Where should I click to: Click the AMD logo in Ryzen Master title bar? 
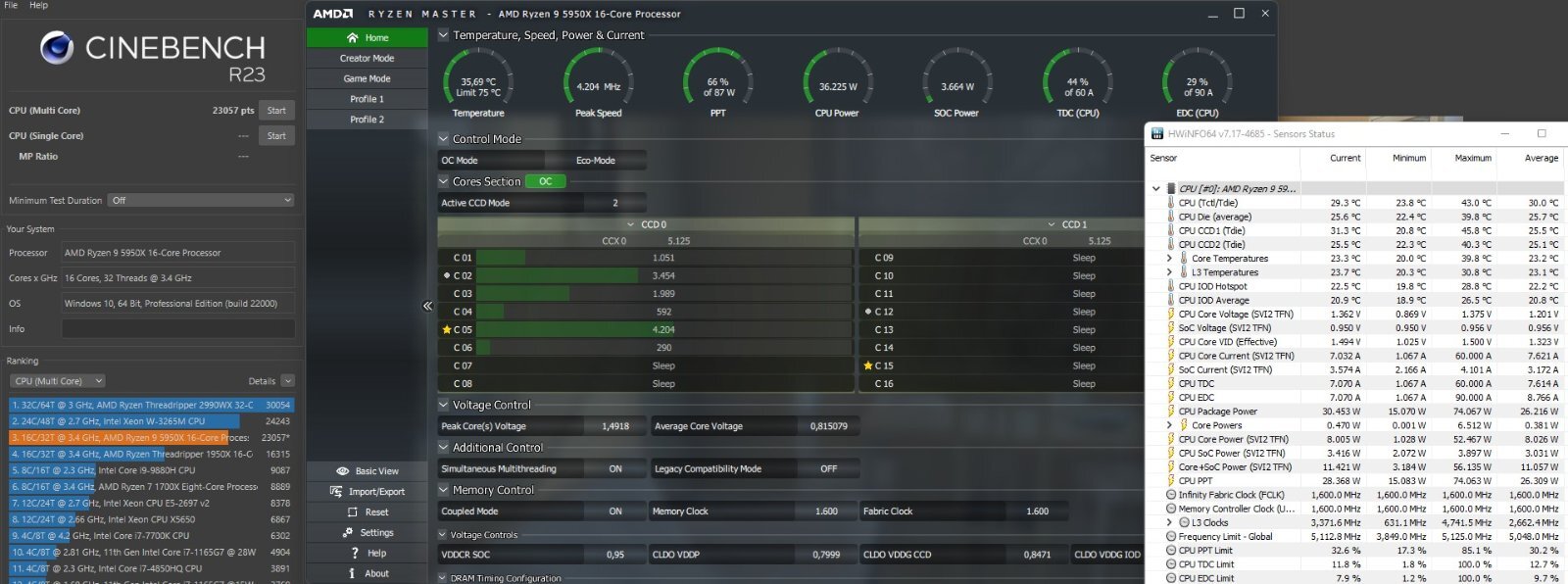[333, 14]
